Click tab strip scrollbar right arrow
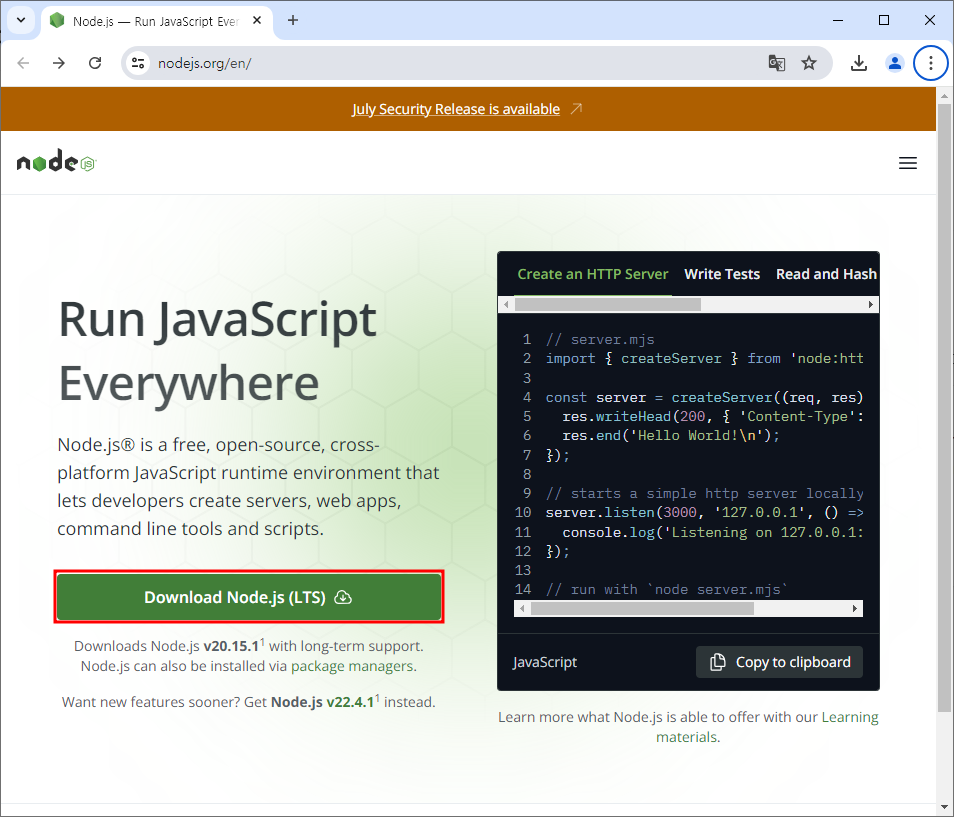This screenshot has height=817, width=954. point(871,304)
